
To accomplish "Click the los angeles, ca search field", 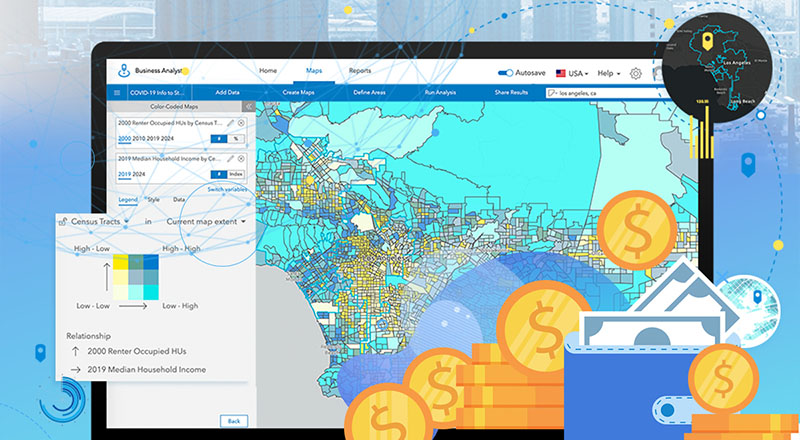I will click(600, 92).
